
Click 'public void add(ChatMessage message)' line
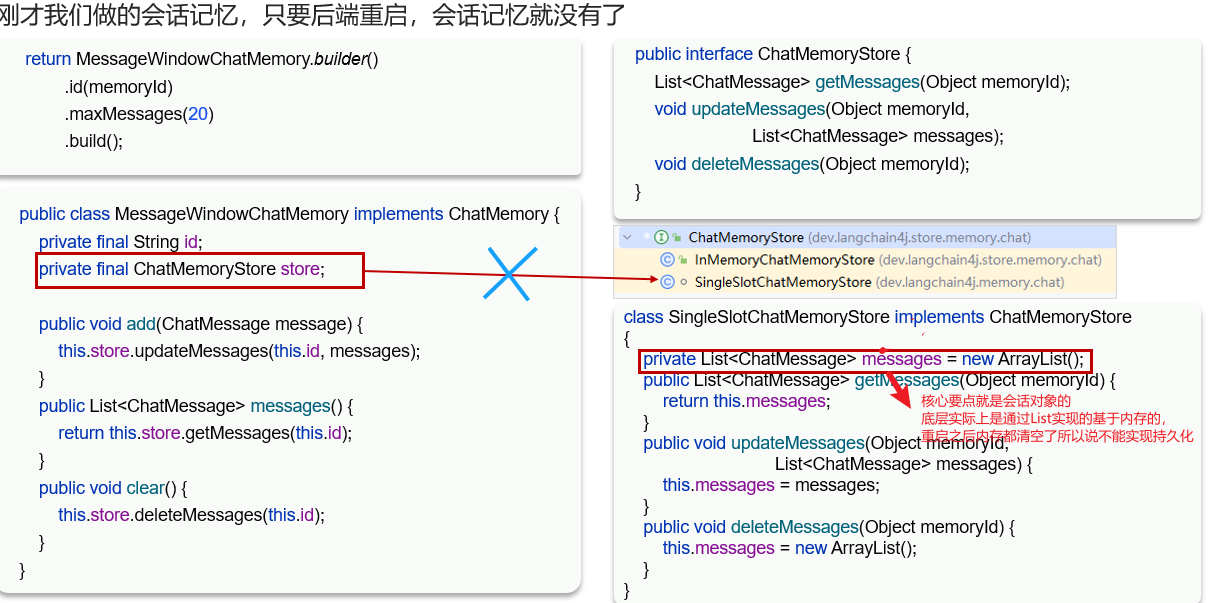[201, 324]
